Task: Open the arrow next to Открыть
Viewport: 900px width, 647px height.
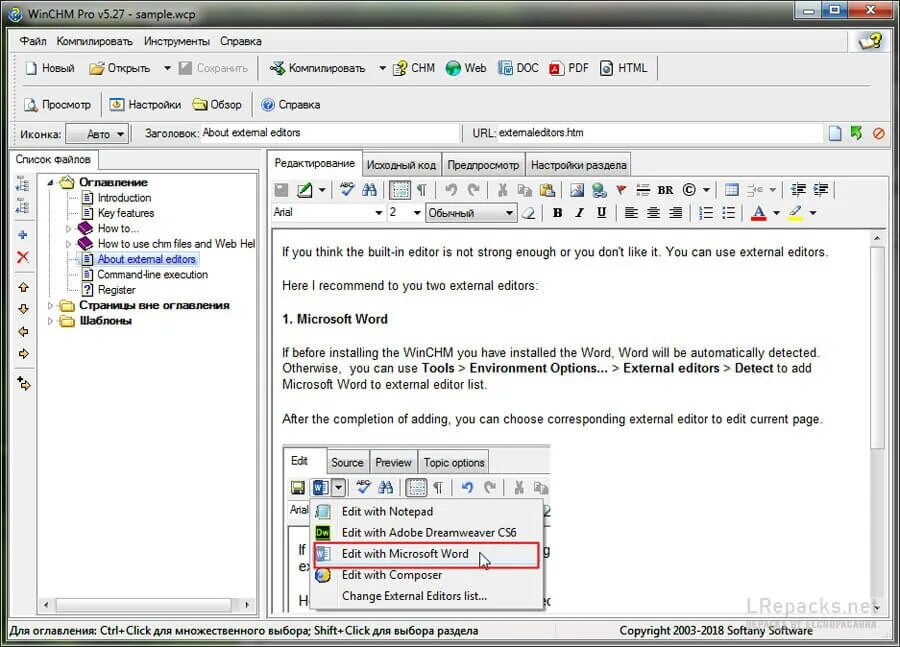Action: pos(167,68)
